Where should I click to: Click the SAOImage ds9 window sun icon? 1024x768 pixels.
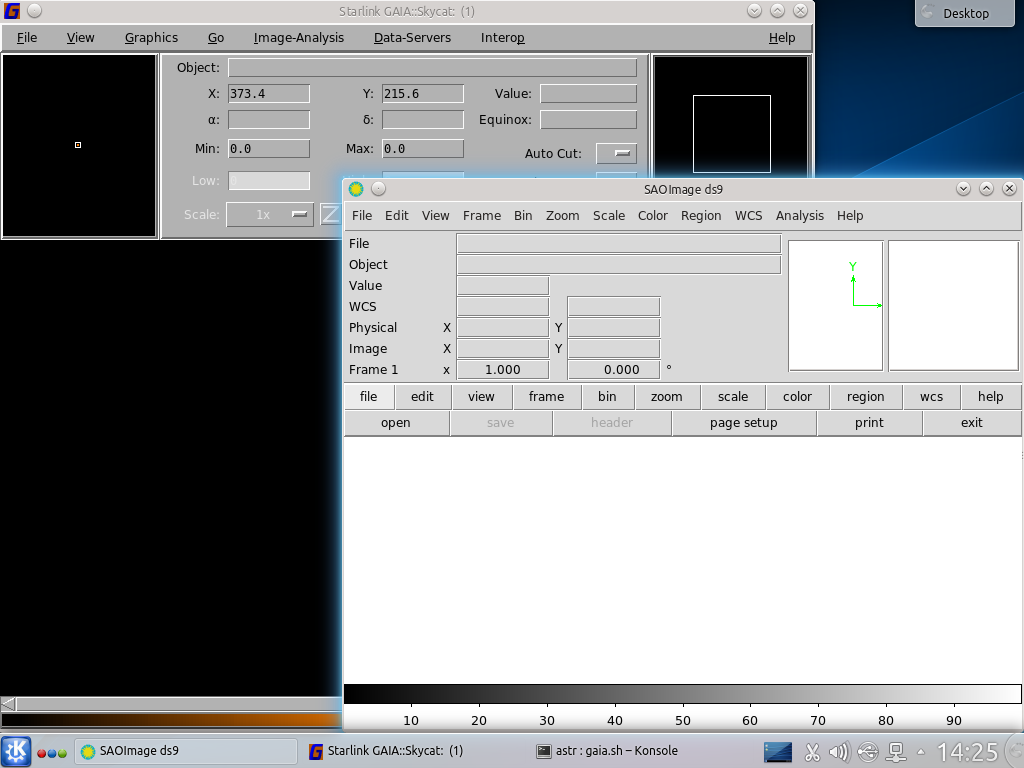356,189
